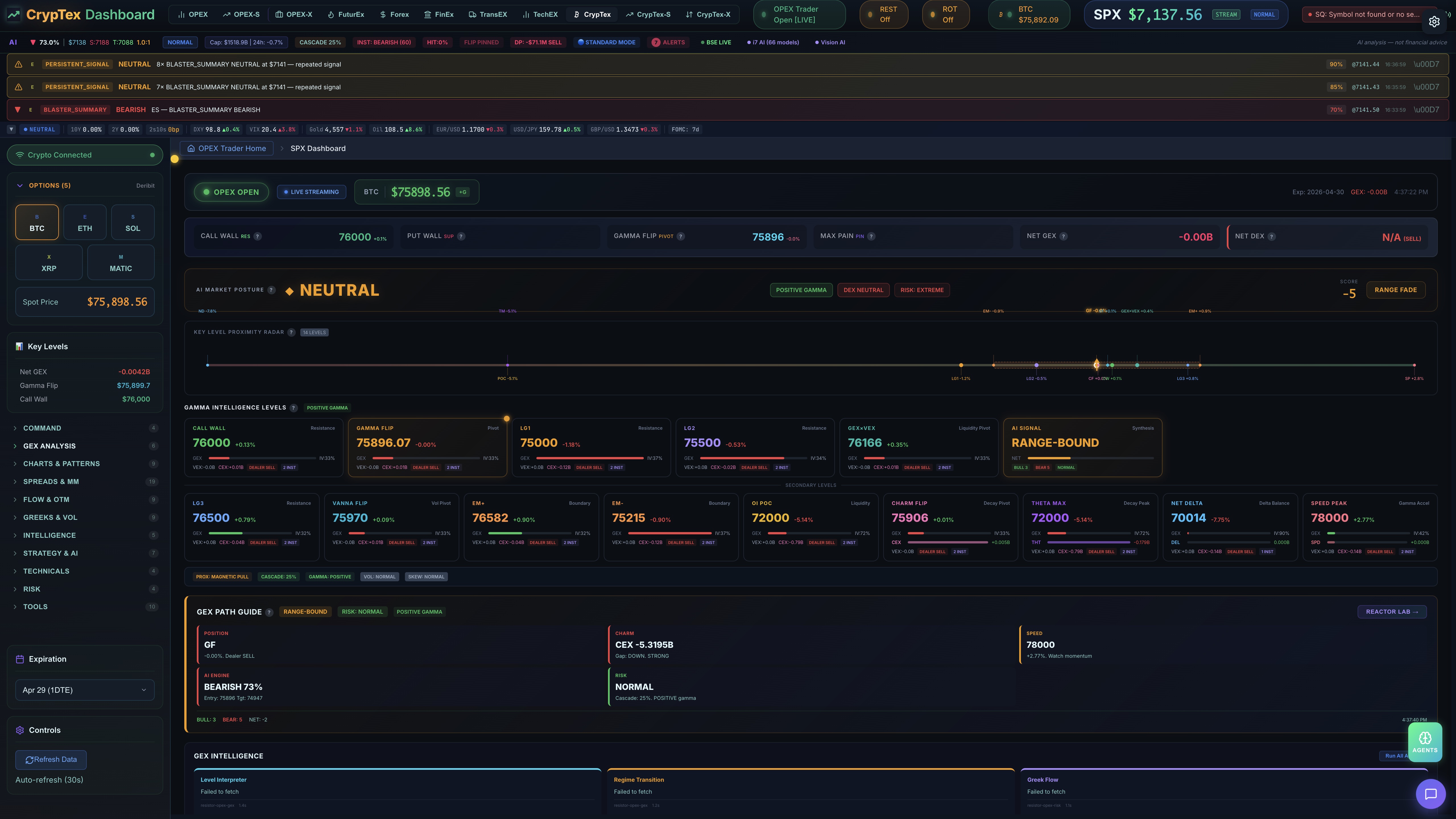Dismiss the 85% confidence alert row
Viewport: 1456px width, 819px height.
pos(1427,87)
